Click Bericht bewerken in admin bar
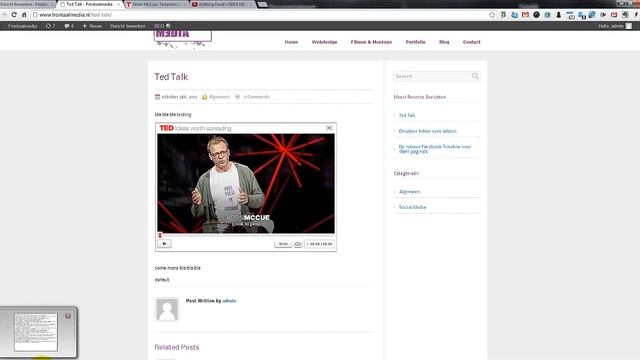 [127, 26]
